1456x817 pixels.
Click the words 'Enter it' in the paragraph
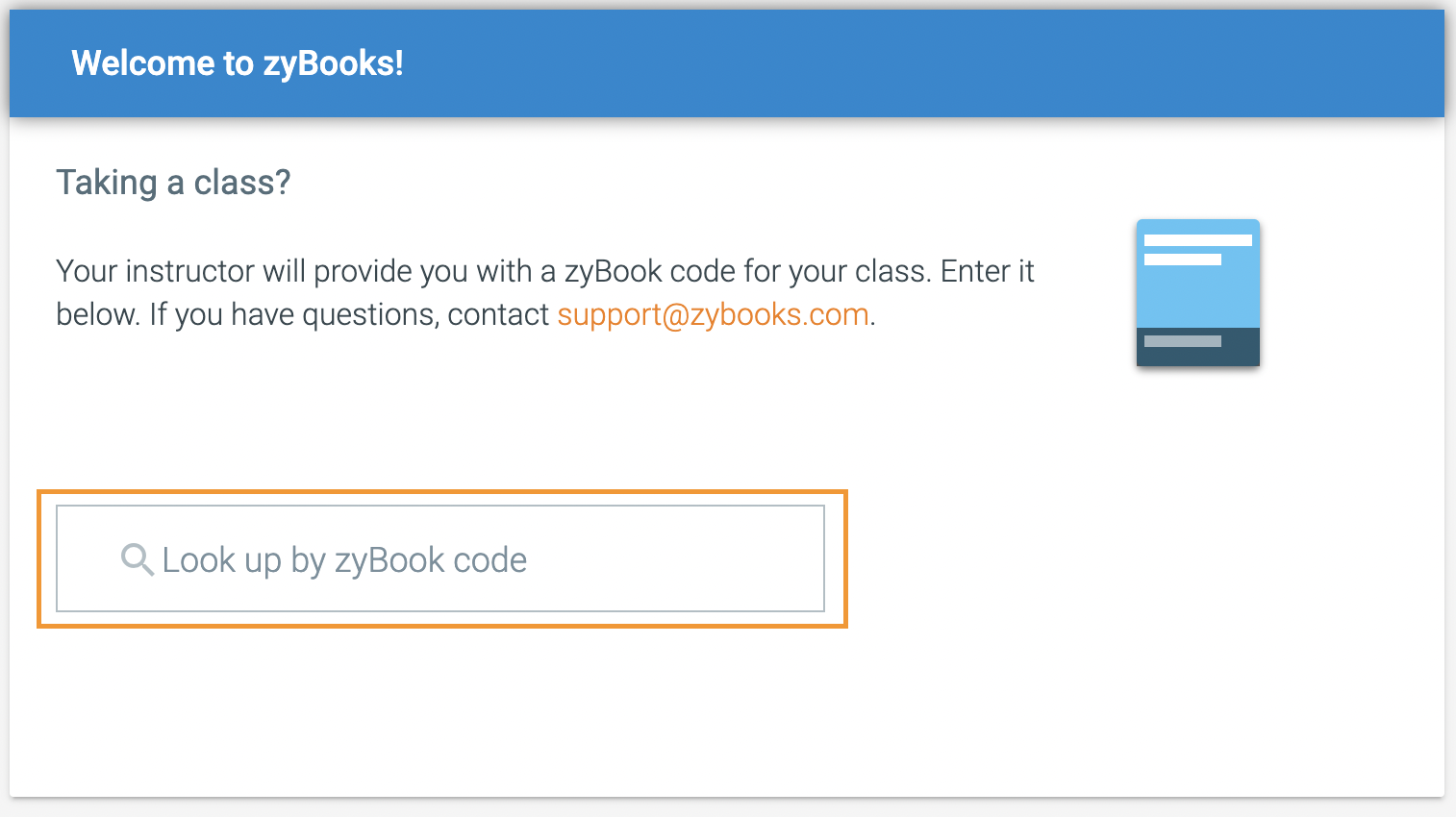(x=987, y=271)
